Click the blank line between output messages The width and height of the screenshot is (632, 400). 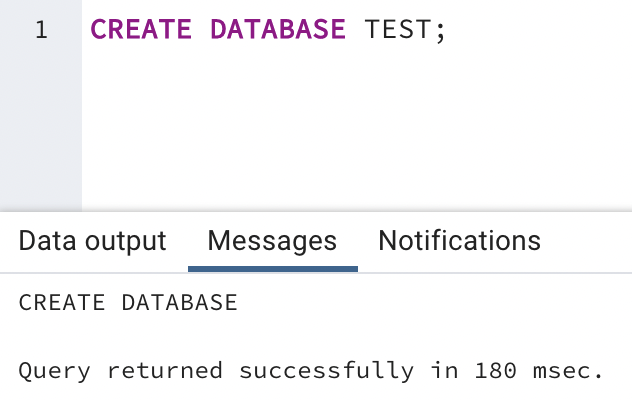pos(316,337)
